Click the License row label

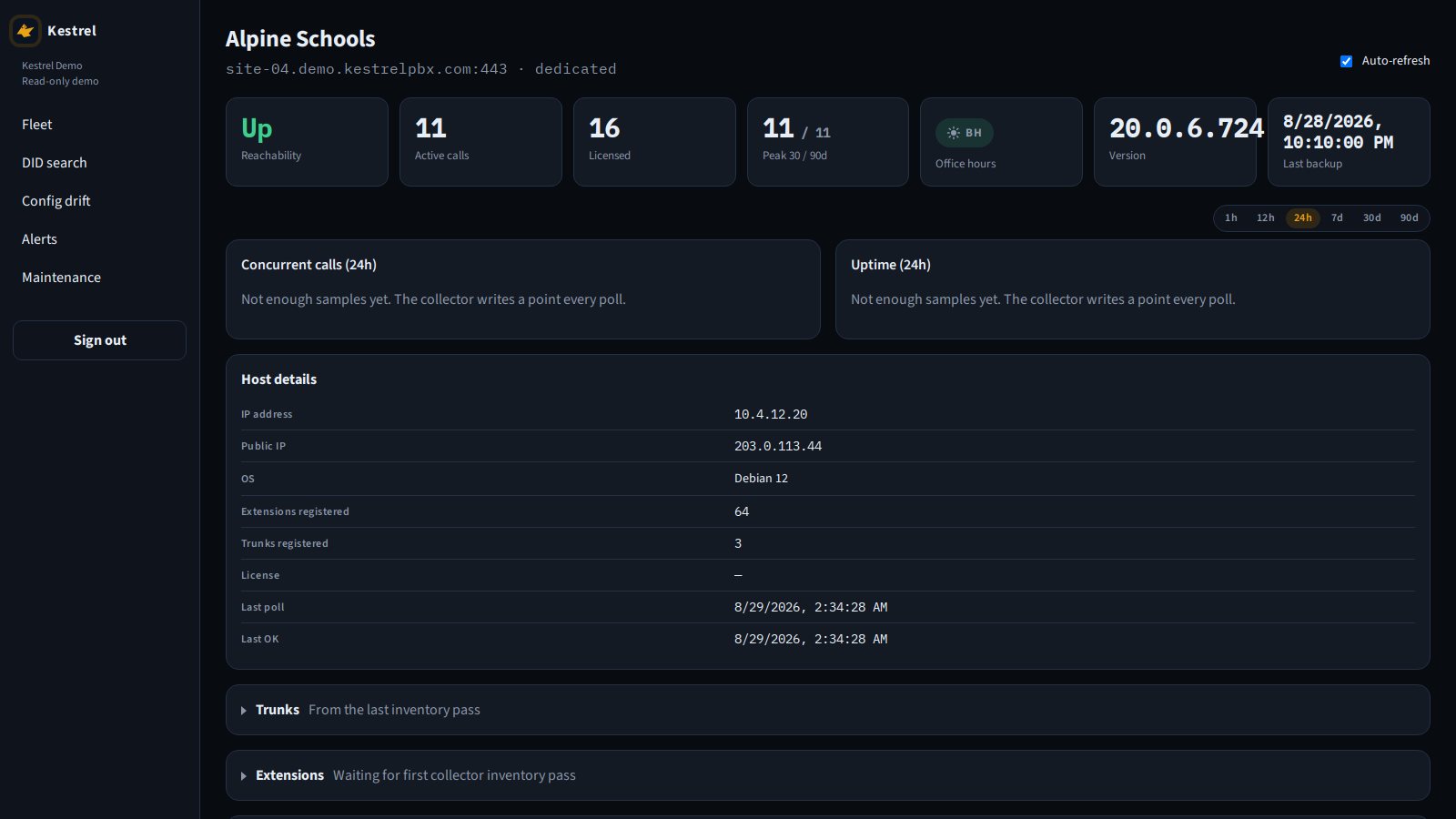pos(260,575)
